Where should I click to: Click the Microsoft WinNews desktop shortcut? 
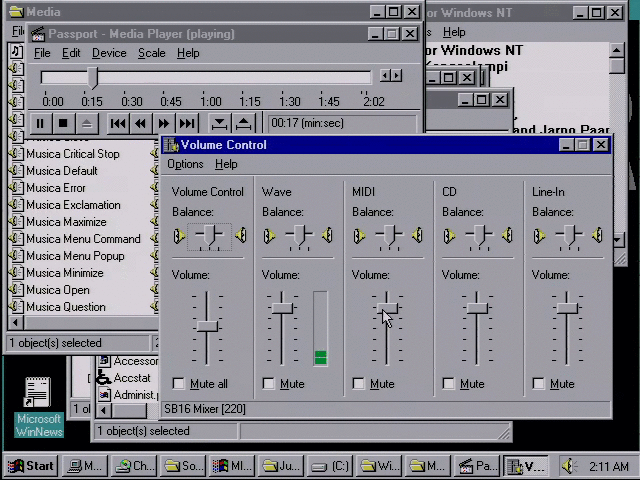[x=39, y=407]
